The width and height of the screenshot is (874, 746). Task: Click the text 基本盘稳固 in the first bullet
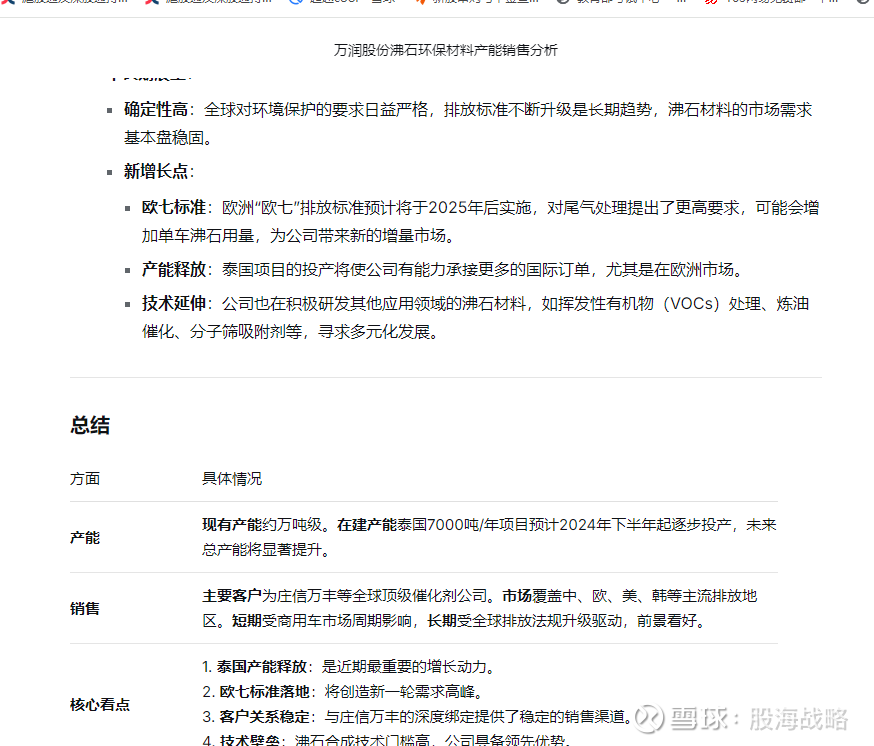pos(164,137)
